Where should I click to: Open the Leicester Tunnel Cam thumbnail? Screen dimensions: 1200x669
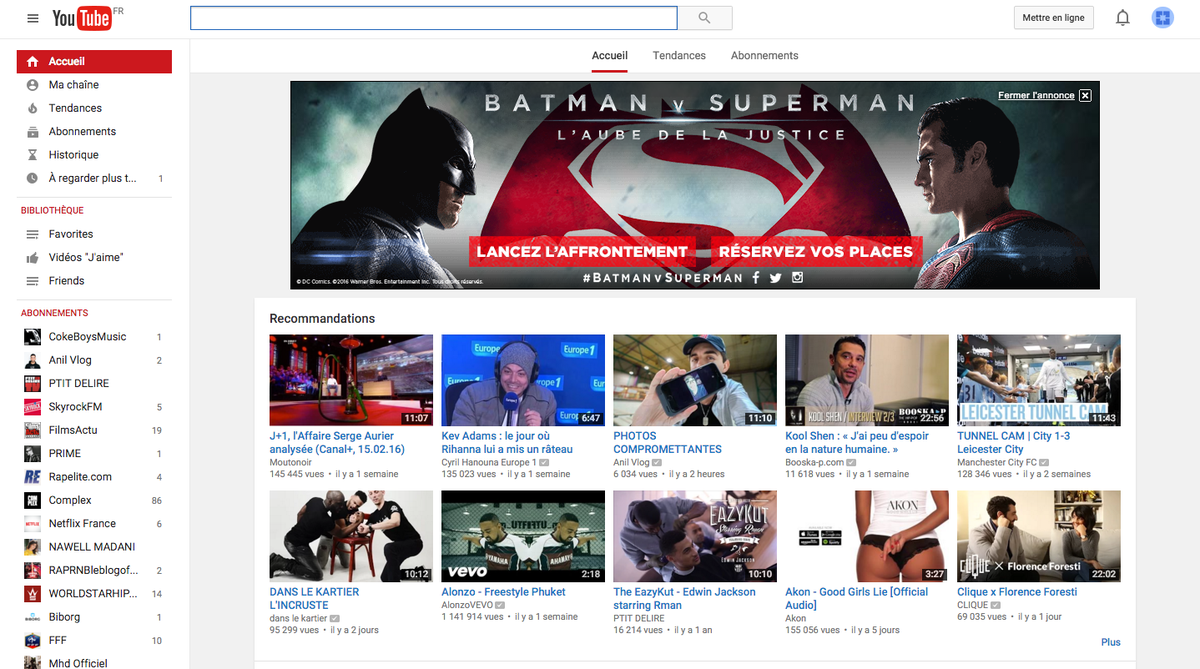point(1039,380)
